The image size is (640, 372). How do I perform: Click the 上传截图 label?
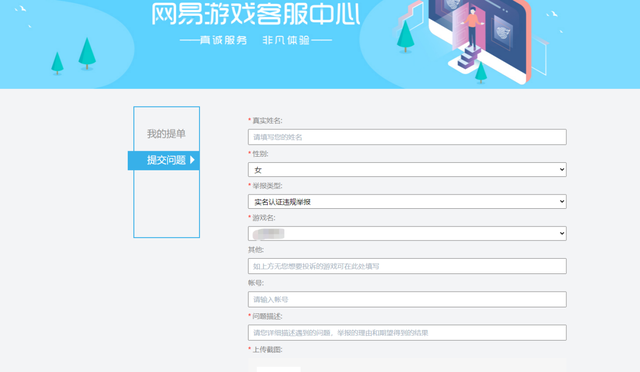(267, 350)
